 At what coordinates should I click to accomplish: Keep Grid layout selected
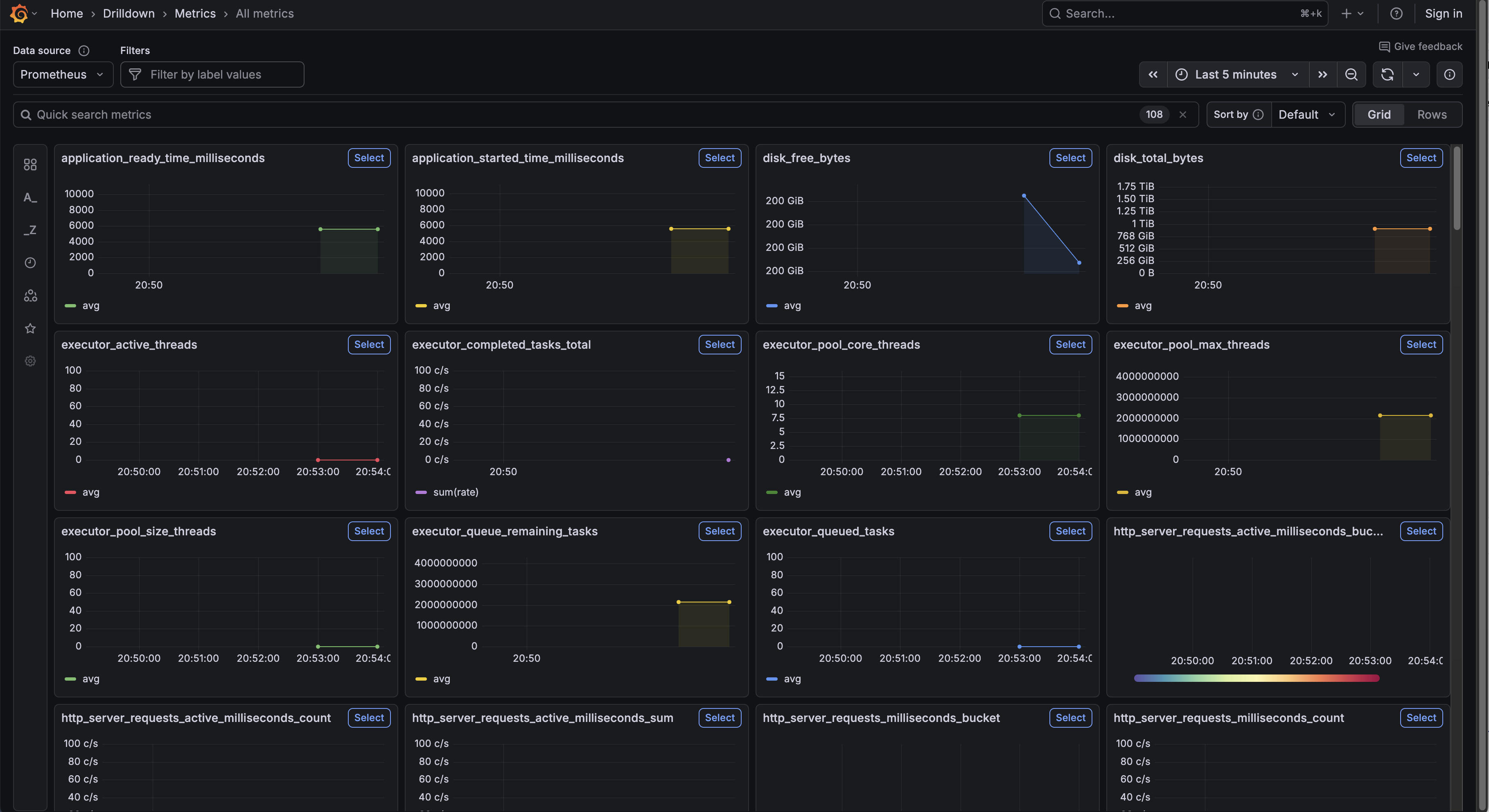pyautogui.click(x=1379, y=115)
